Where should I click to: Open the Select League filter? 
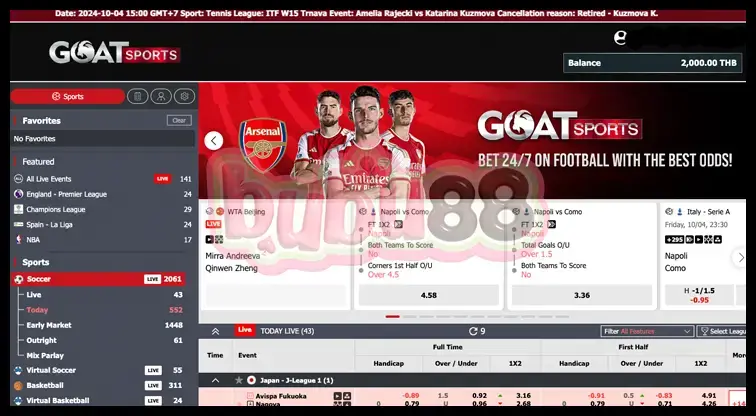coord(721,332)
